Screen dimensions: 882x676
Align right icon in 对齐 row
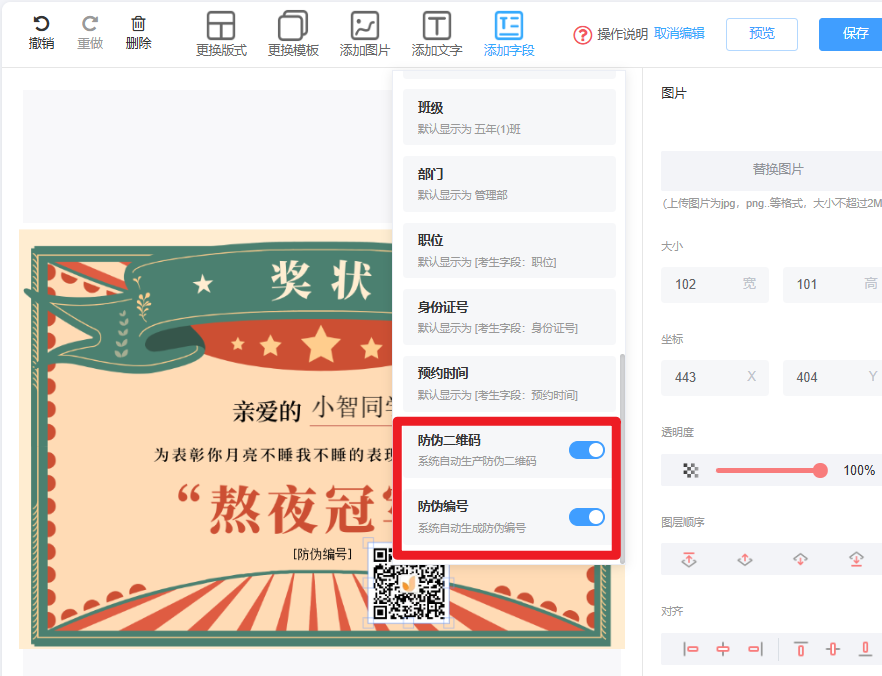click(755, 650)
